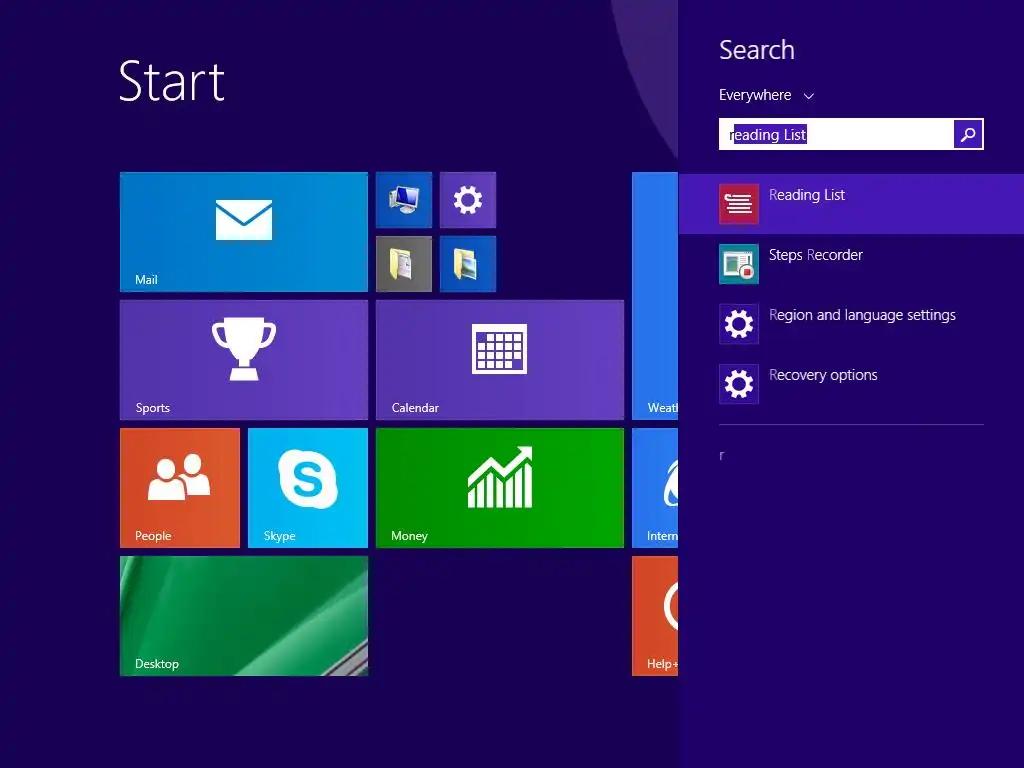
Task: Open the People tile
Action: click(x=180, y=488)
